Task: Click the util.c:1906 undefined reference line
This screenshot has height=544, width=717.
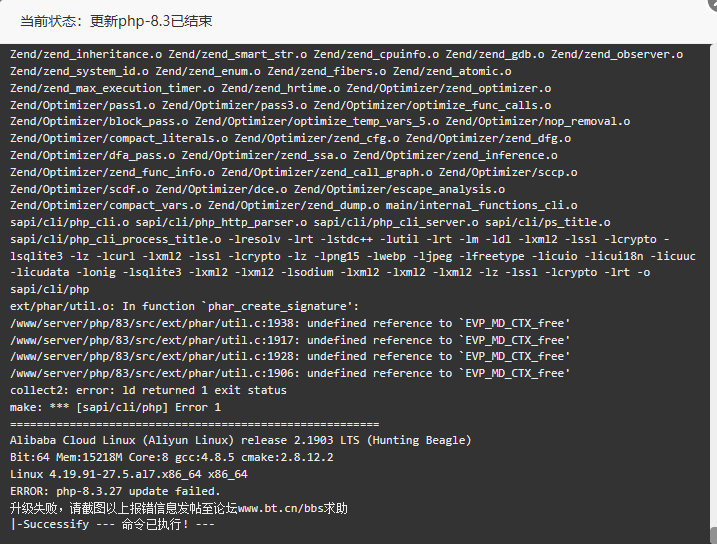Action: point(290,373)
